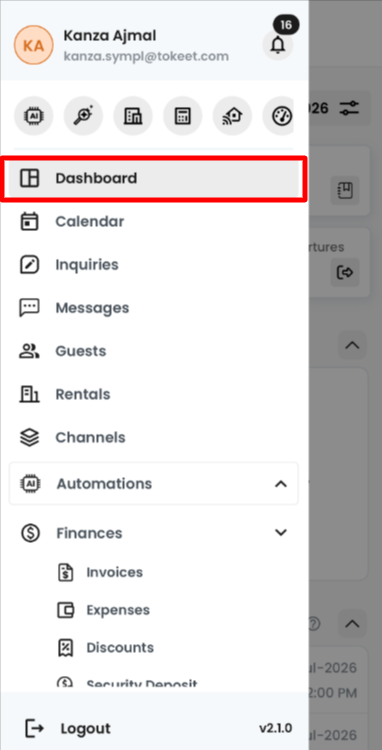Open the magnifier sparkle shortcut icon
This screenshot has width=382, height=750.
(x=83, y=116)
